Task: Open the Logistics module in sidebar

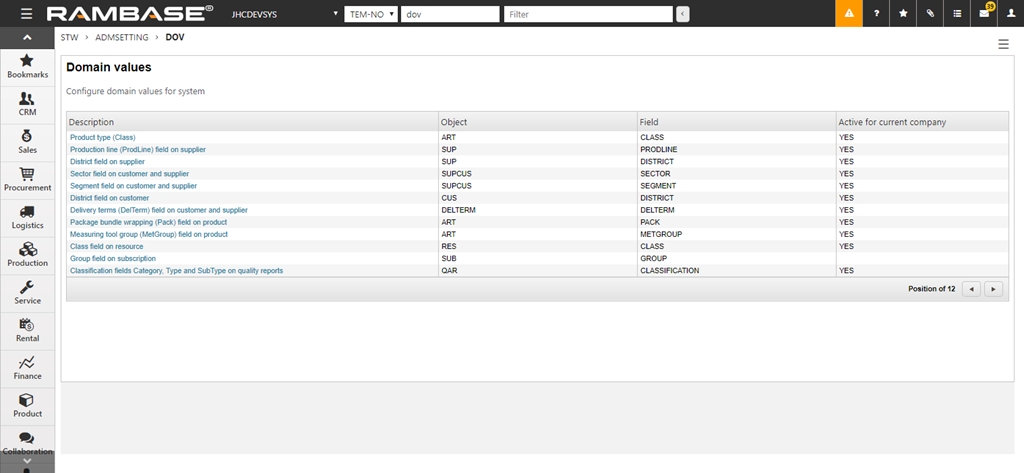Action: tap(27, 217)
